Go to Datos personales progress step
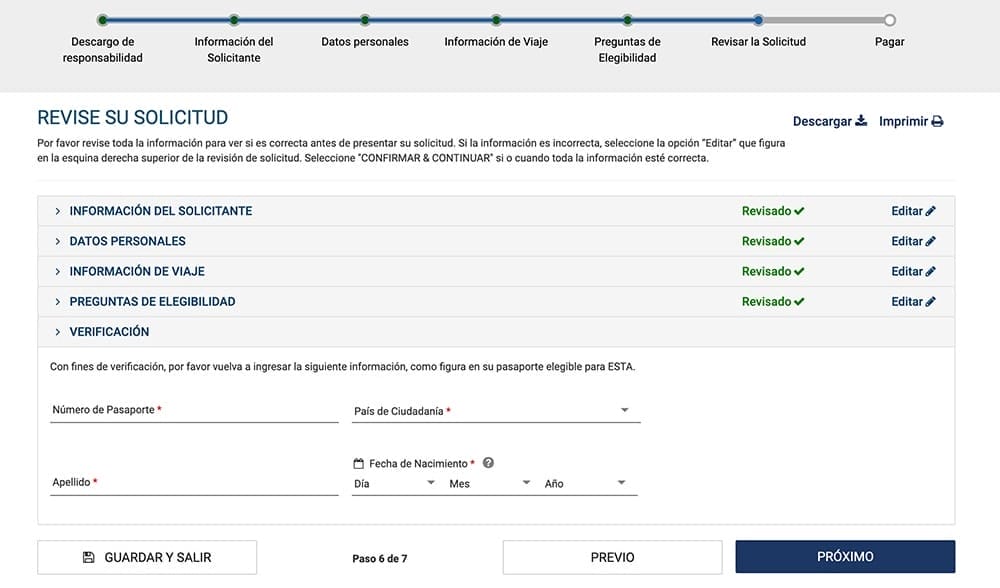 (x=365, y=20)
